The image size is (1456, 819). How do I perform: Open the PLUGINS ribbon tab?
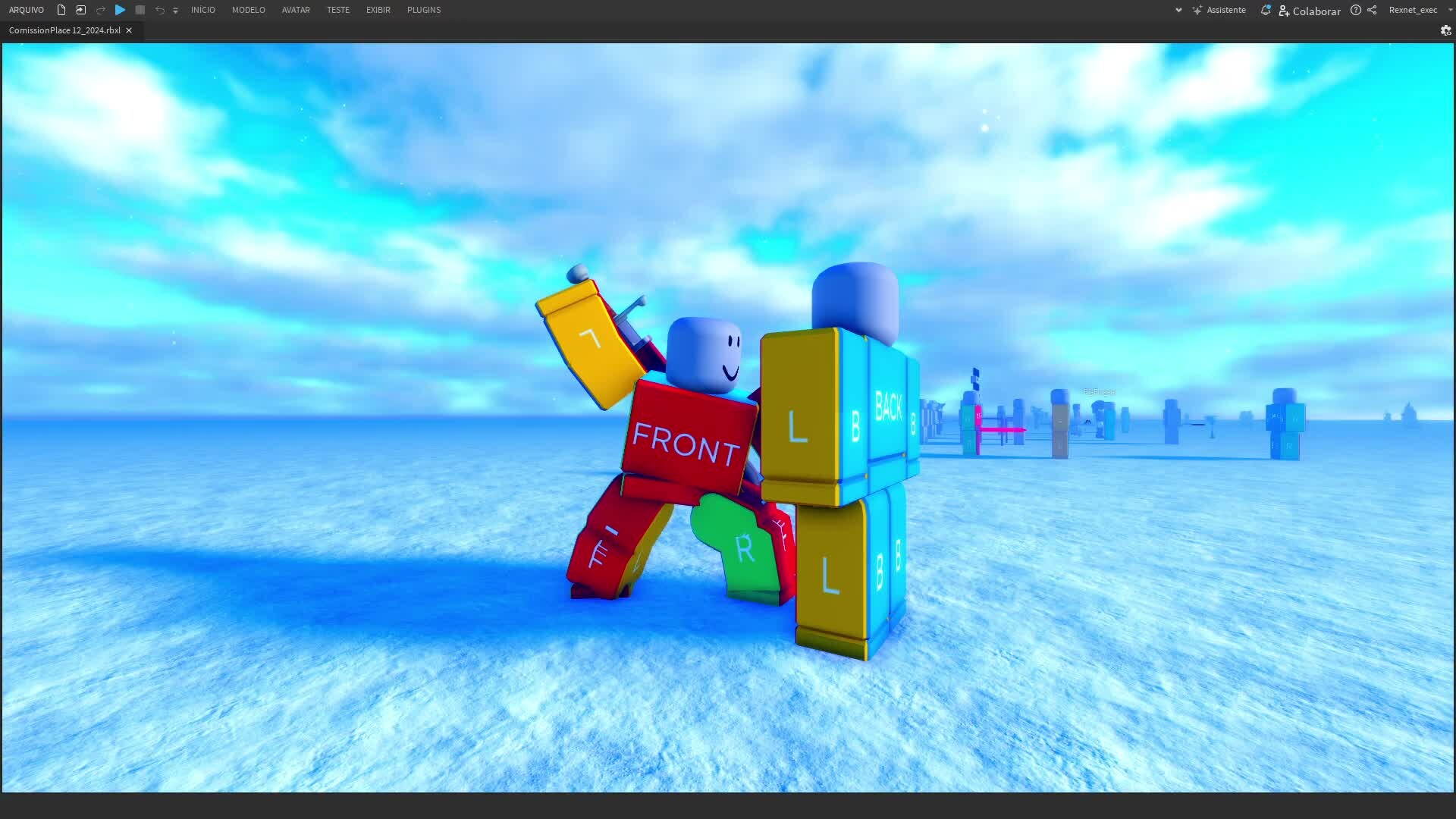pos(424,10)
